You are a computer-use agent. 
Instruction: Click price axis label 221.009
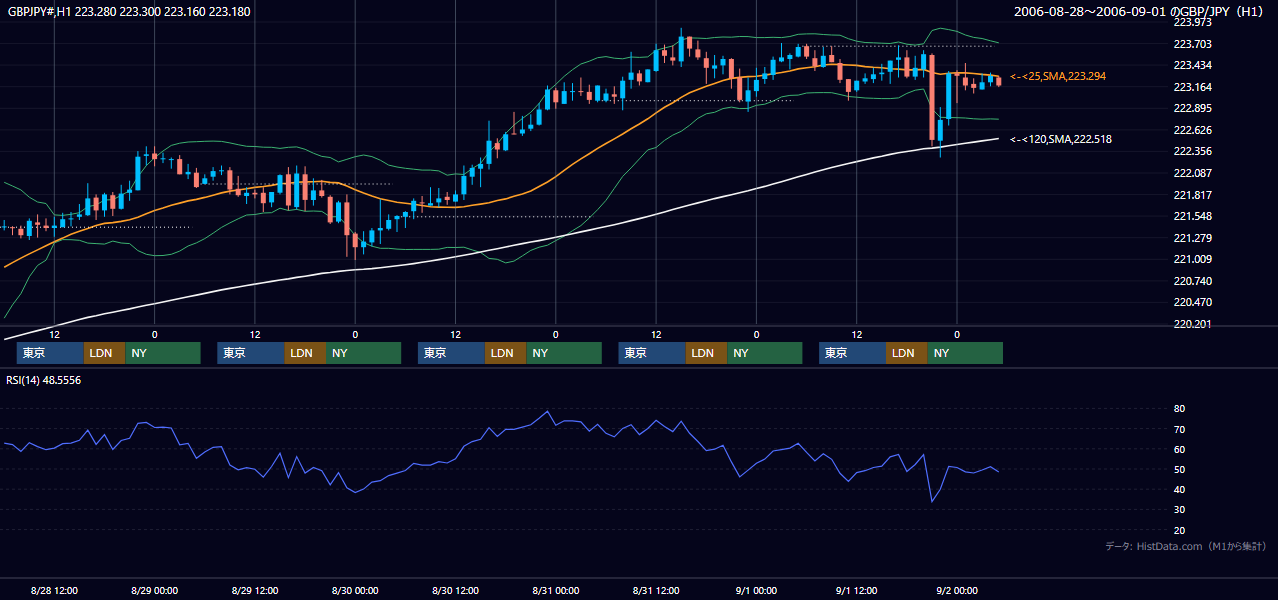click(x=1191, y=259)
